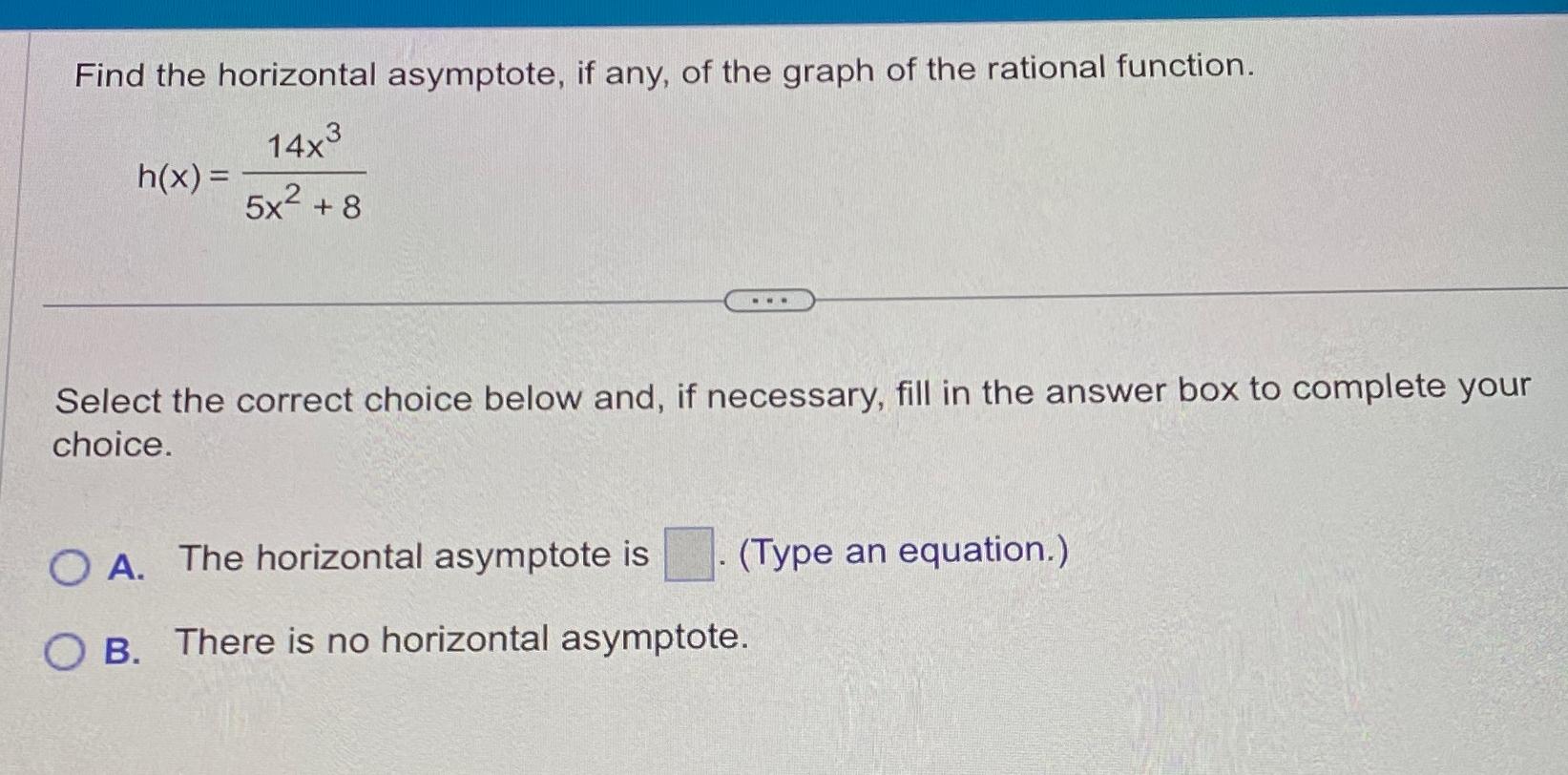Click the three-dot expander between section panels

pyautogui.click(x=769, y=301)
